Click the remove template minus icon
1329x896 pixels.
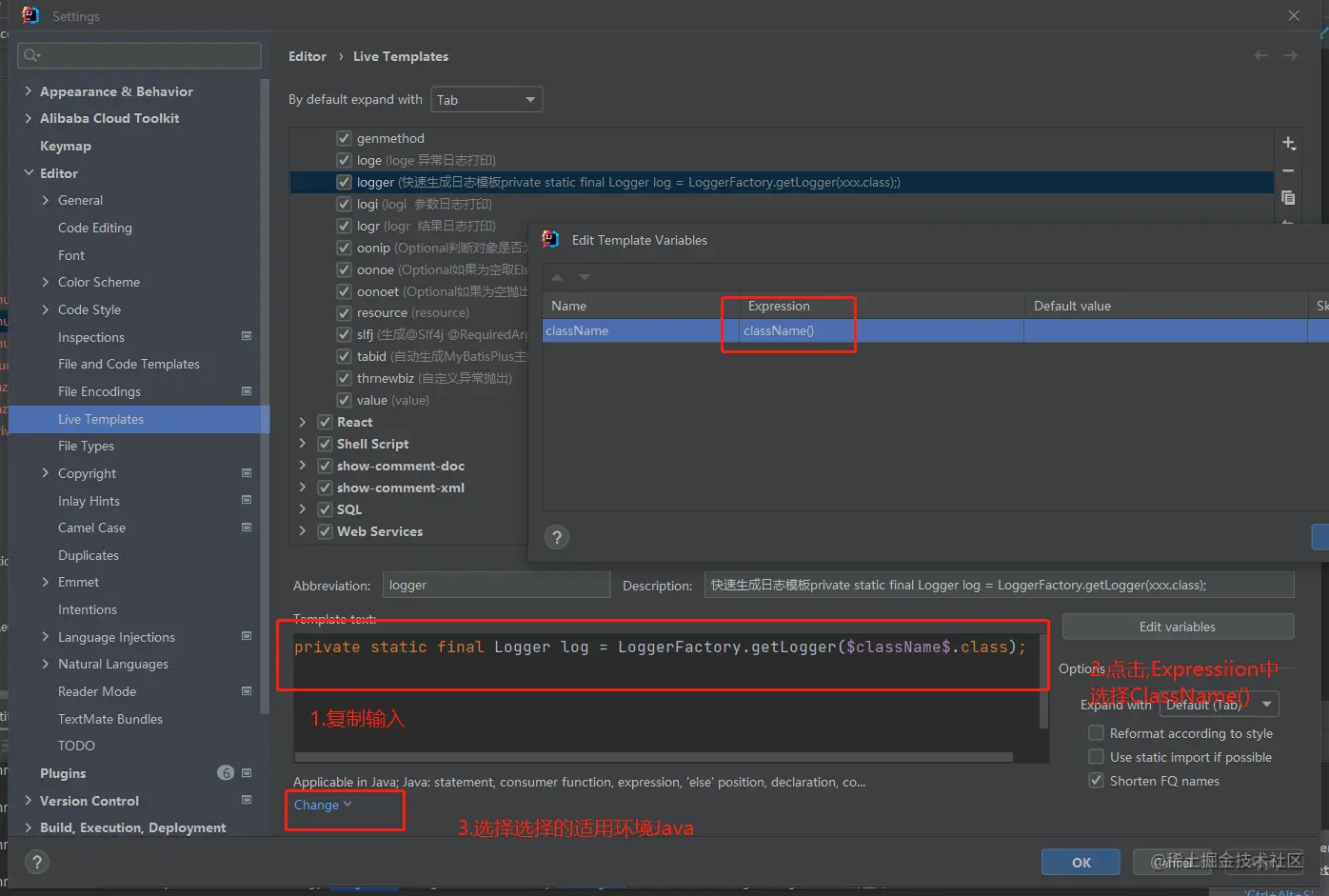pyautogui.click(x=1288, y=170)
